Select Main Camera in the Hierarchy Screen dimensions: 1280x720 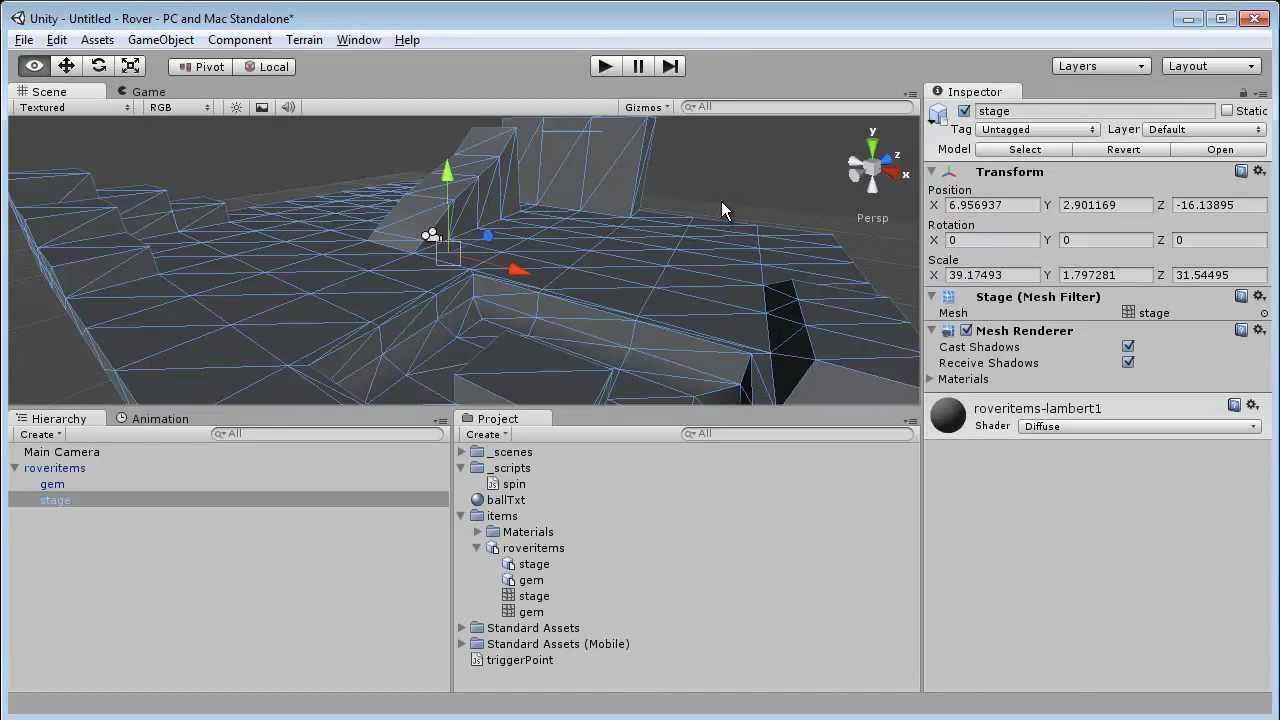(x=61, y=452)
